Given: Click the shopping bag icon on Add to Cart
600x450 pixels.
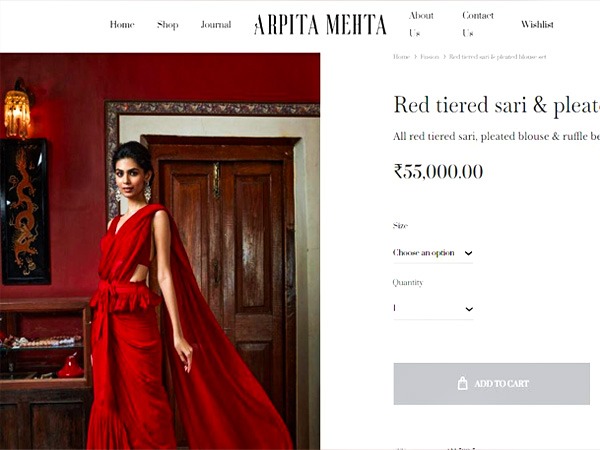Looking at the screenshot, I should pyautogui.click(x=462, y=383).
